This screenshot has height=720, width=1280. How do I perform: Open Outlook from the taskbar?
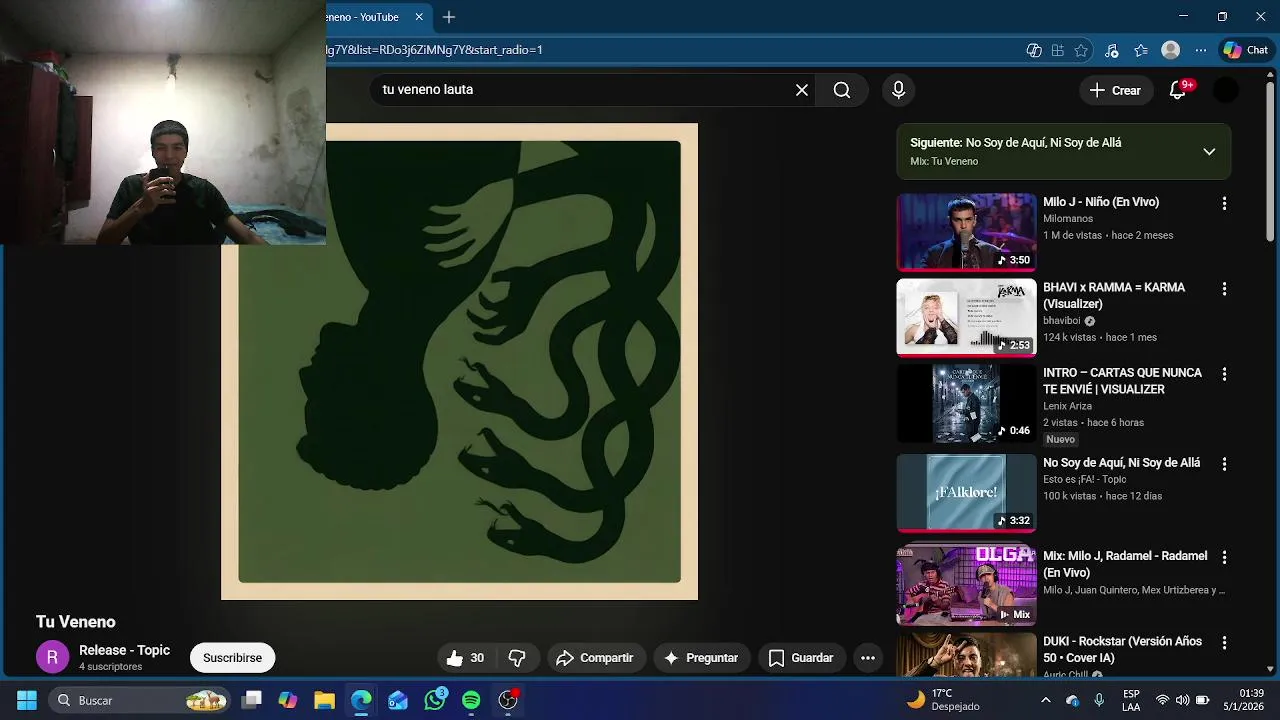(398, 700)
